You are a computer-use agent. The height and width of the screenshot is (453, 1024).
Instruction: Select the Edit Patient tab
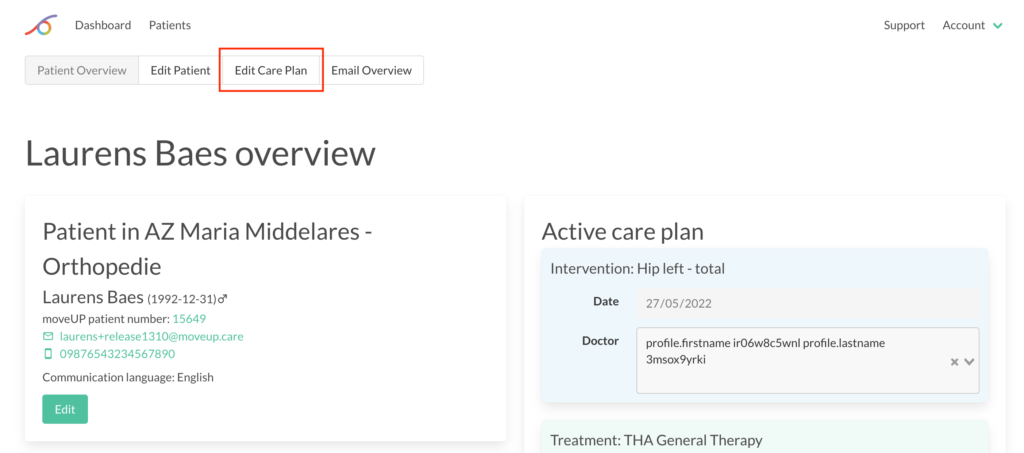(x=180, y=70)
